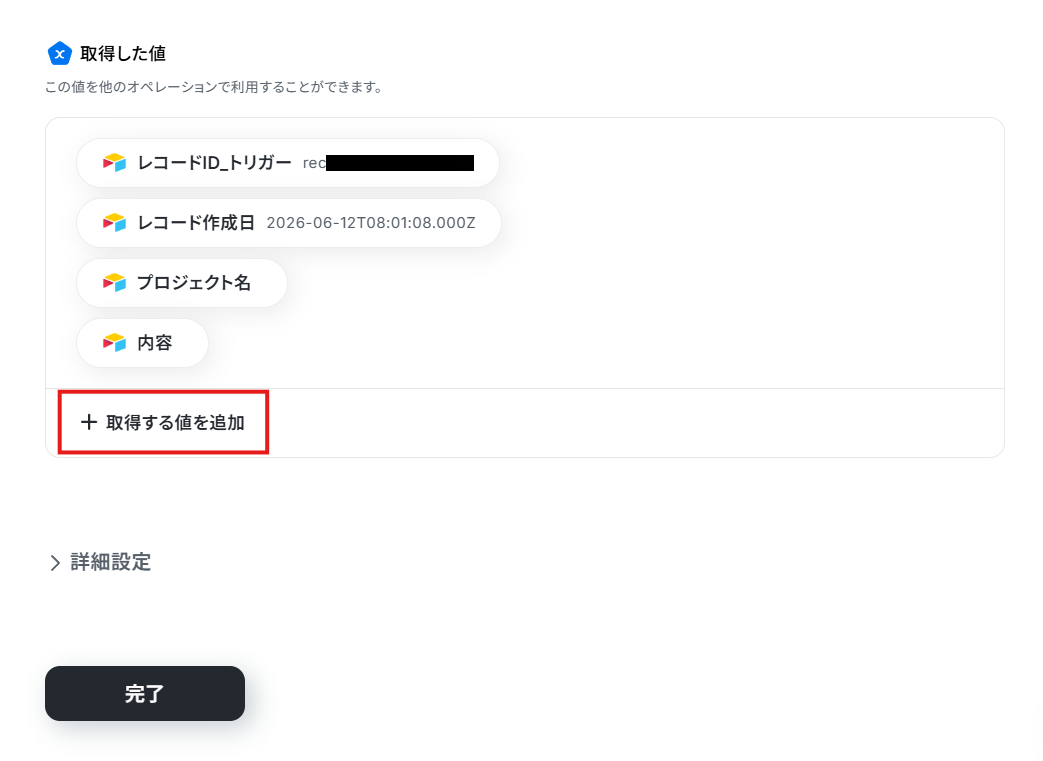Choose the プロジェクト名 value label
Viewport: 1043px width, 761px height.
[194, 283]
